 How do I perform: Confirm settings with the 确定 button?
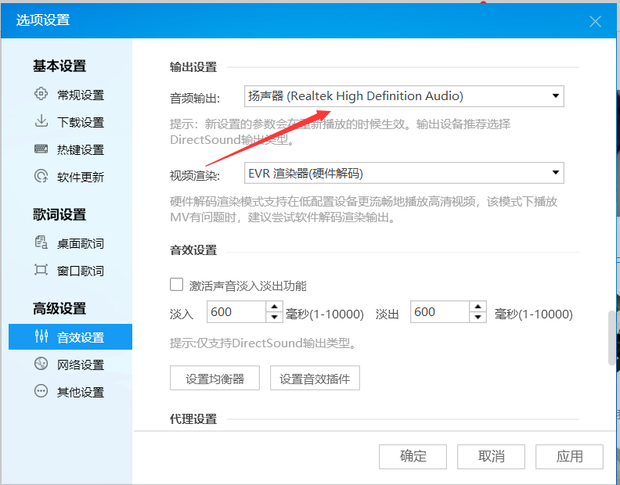click(x=413, y=456)
